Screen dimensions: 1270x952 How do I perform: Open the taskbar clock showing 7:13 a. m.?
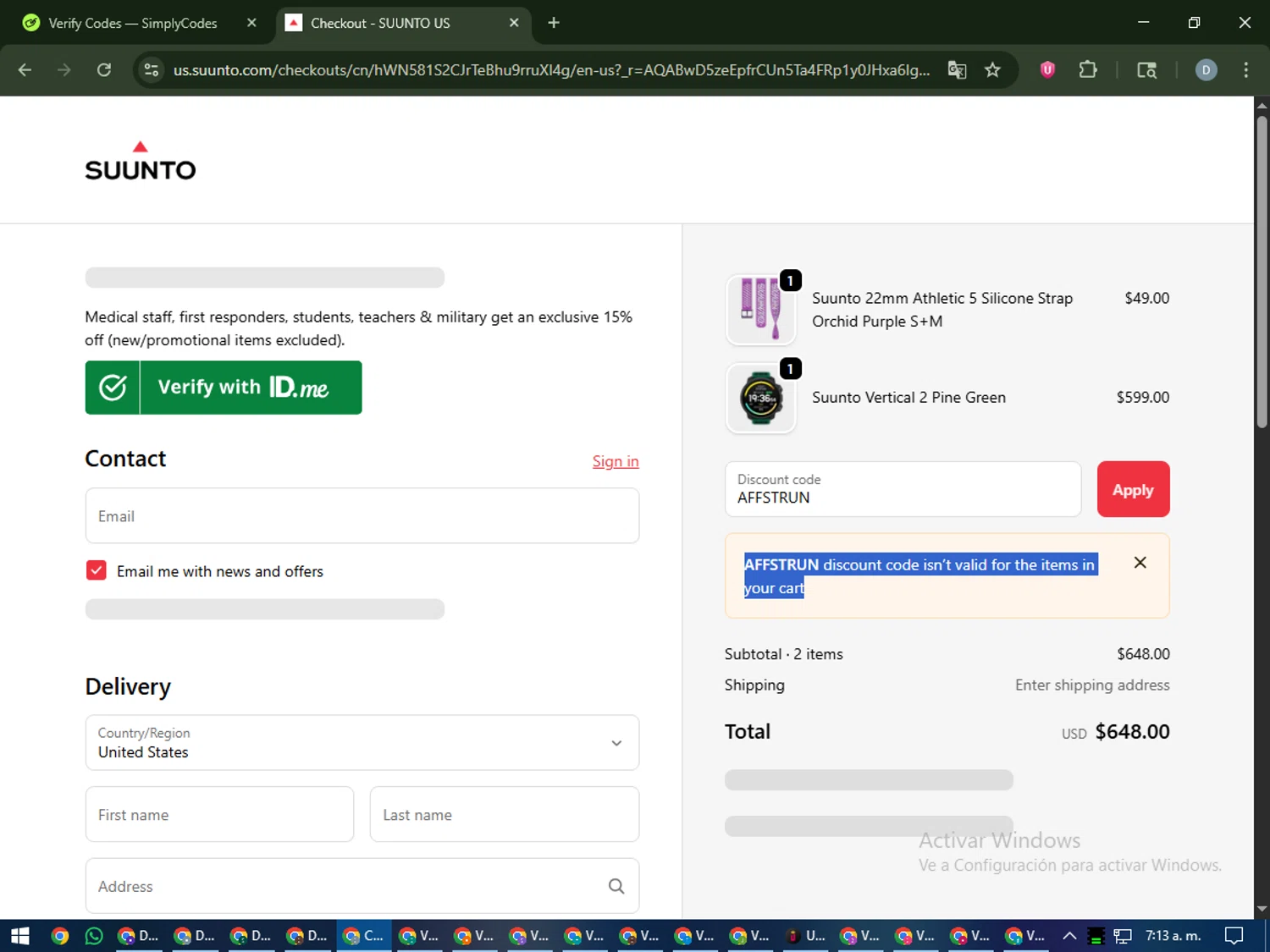tap(1173, 936)
